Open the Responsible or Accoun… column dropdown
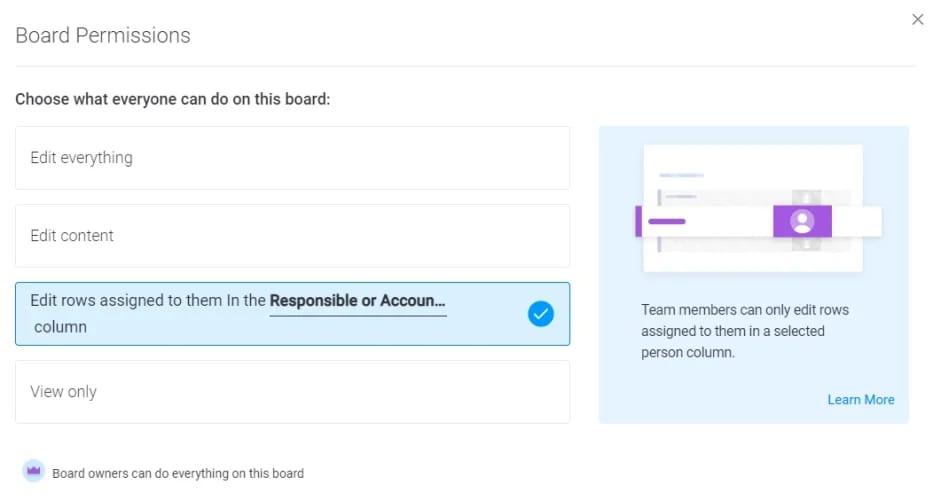Screen dimensions: 933x500 (357, 301)
